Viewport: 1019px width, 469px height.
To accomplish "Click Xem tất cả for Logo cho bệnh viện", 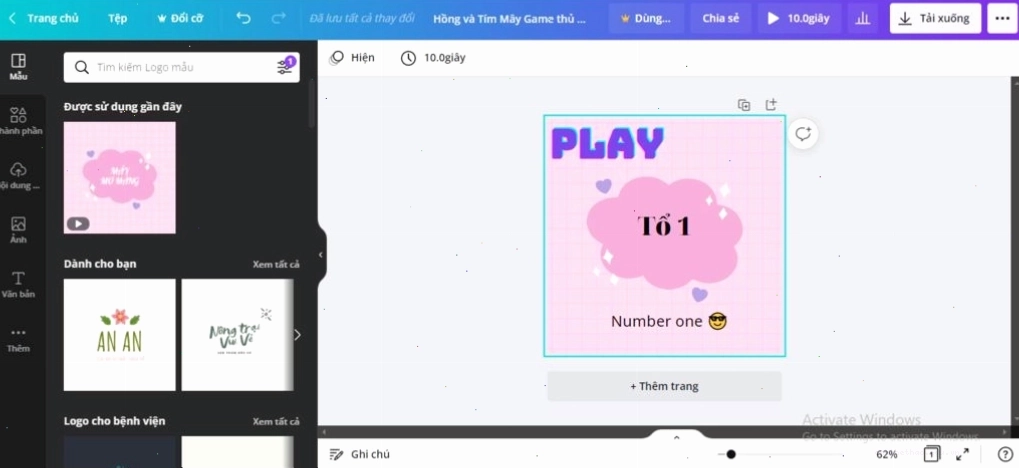I will [x=276, y=421].
